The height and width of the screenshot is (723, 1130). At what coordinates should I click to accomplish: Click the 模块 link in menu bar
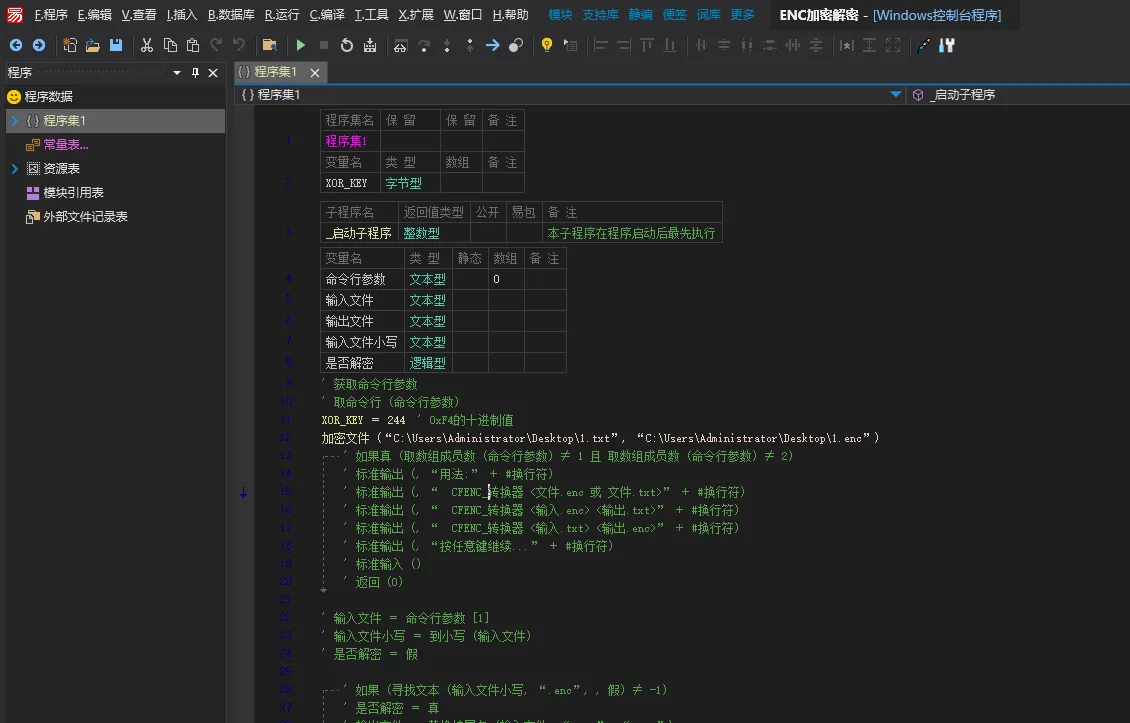tap(560, 15)
